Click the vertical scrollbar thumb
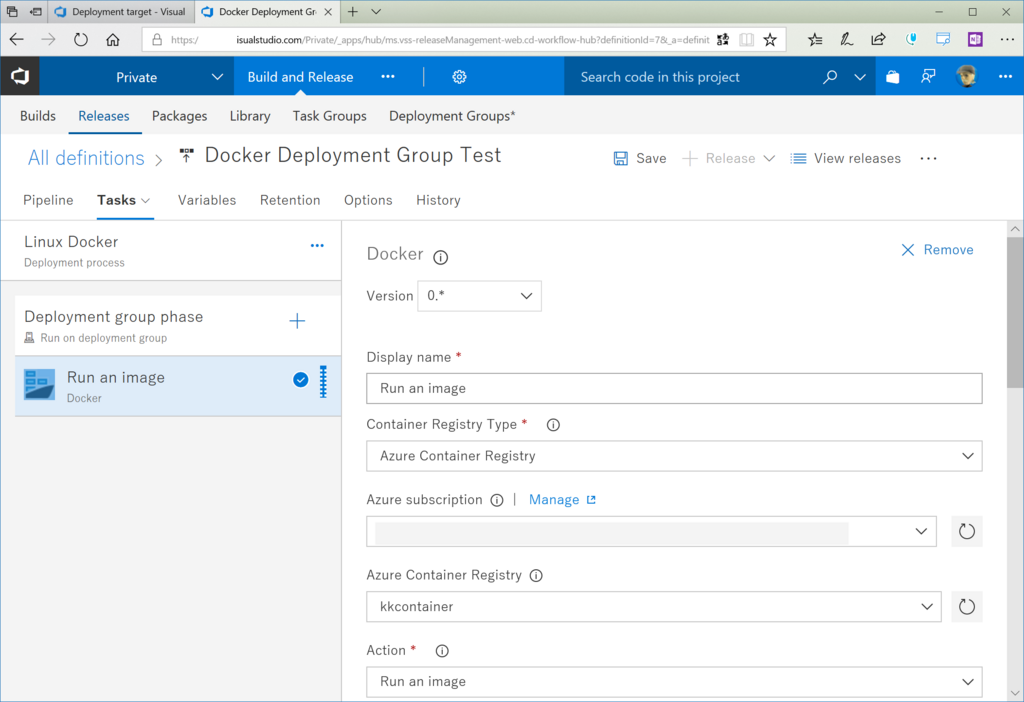Image resolution: width=1024 pixels, height=702 pixels. pyautogui.click(x=1015, y=313)
